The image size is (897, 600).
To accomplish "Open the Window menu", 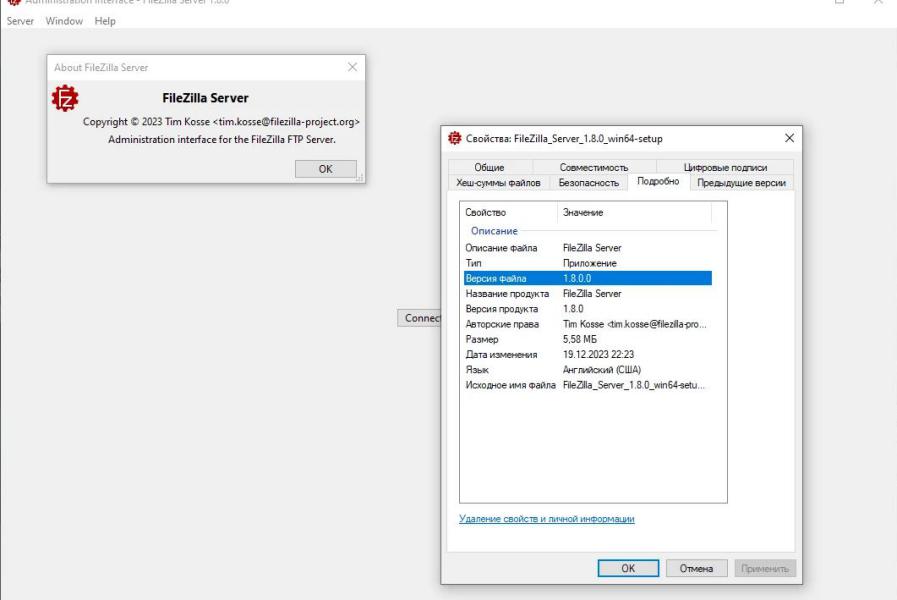I will tap(64, 21).
